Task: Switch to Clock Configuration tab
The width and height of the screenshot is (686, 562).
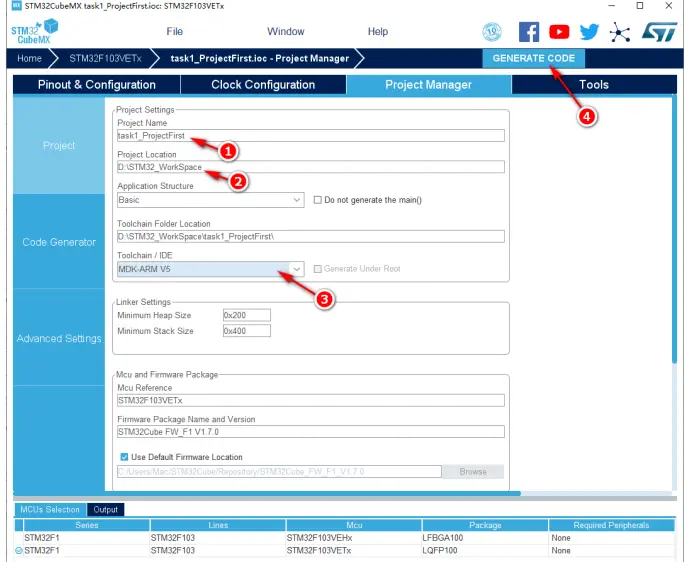Action: tap(263, 84)
